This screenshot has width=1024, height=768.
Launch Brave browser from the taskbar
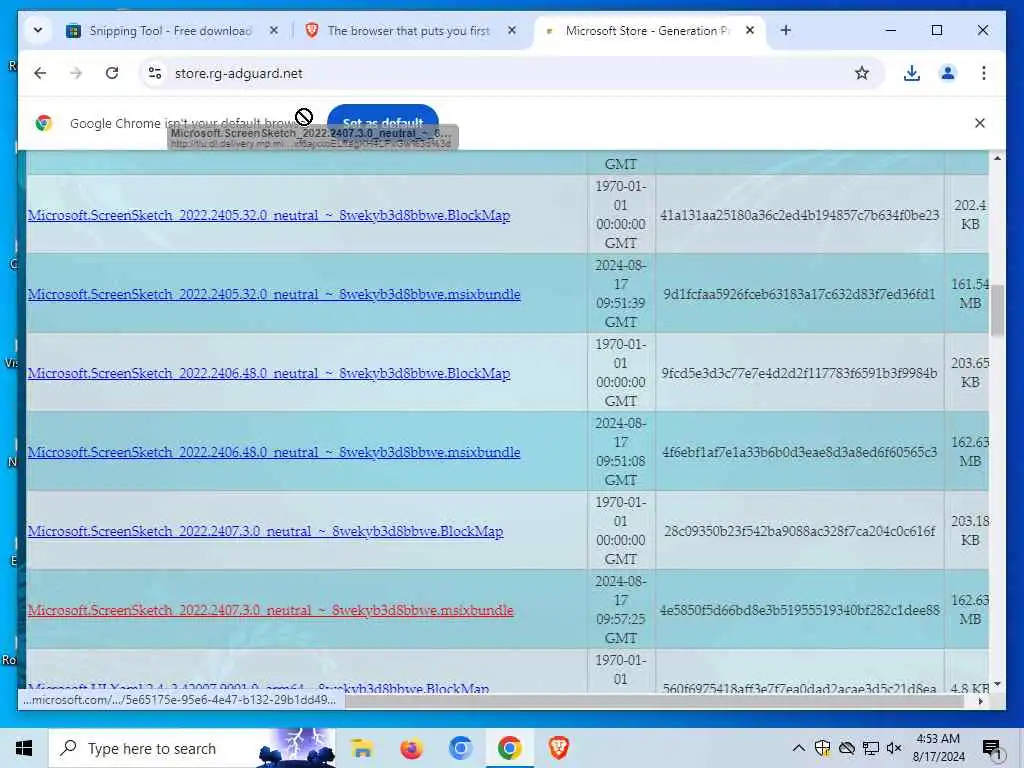tap(558, 748)
